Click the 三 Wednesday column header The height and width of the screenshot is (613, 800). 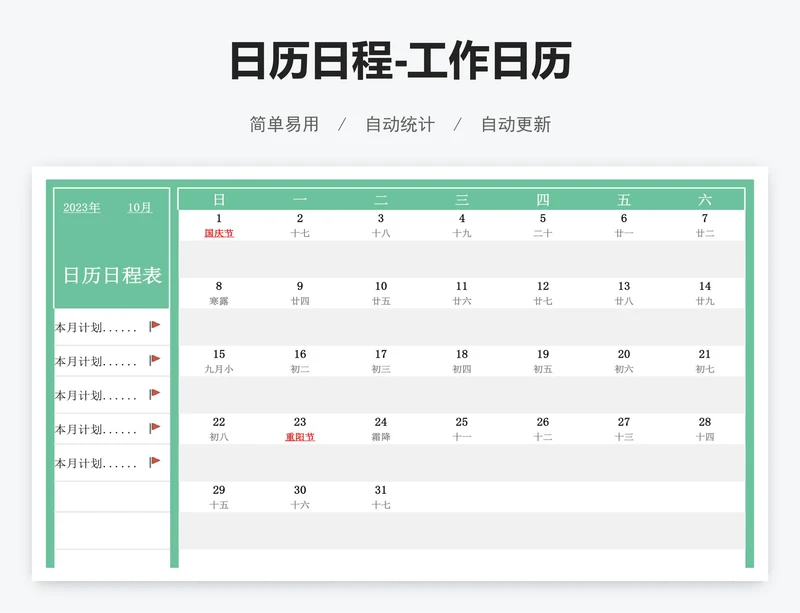tap(462, 200)
